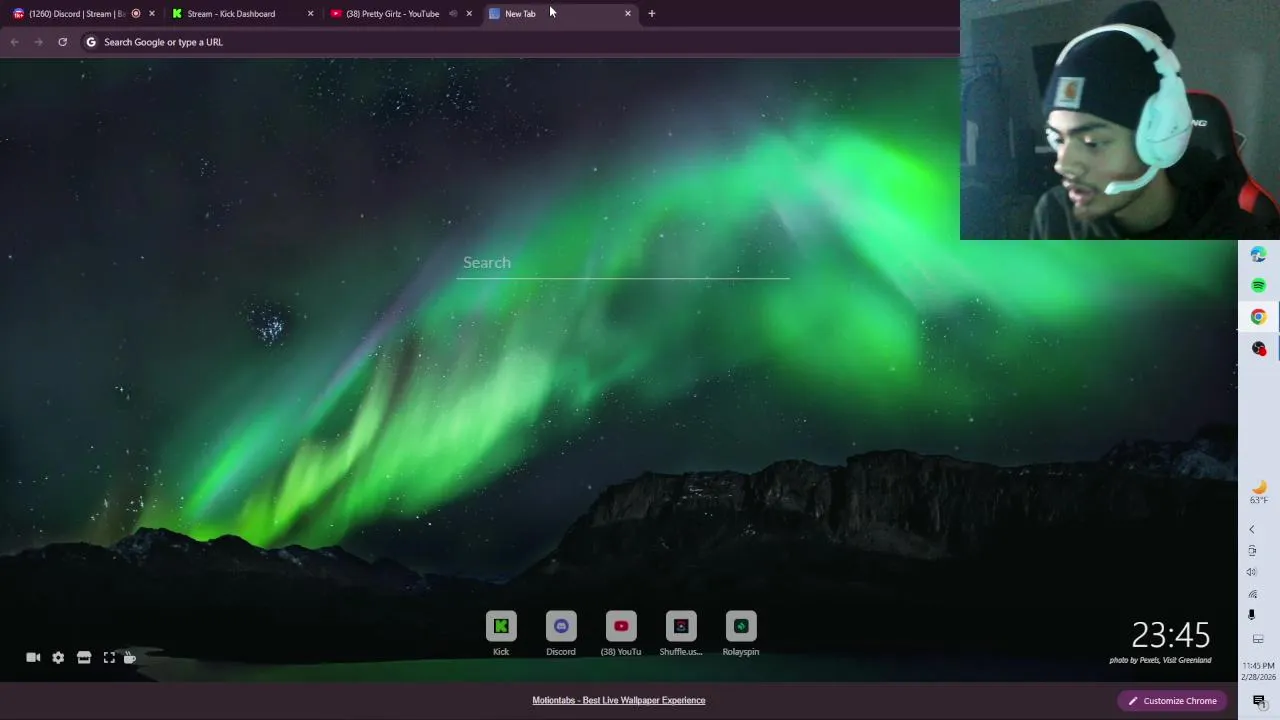Screen dimensions: 1280x720
Task: Click the photo by Pexels, Visit Greenland credit
Action: (1160, 660)
